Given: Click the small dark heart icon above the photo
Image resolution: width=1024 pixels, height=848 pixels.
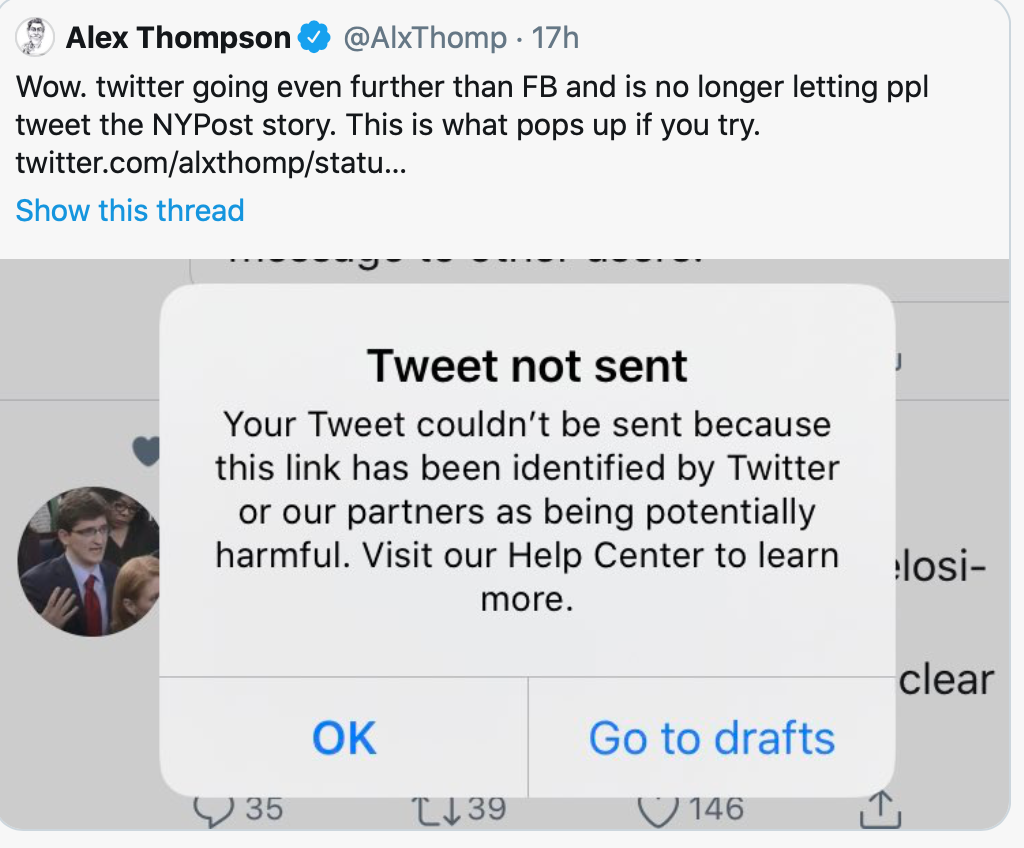Looking at the screenshot, I should pos(147,453).
